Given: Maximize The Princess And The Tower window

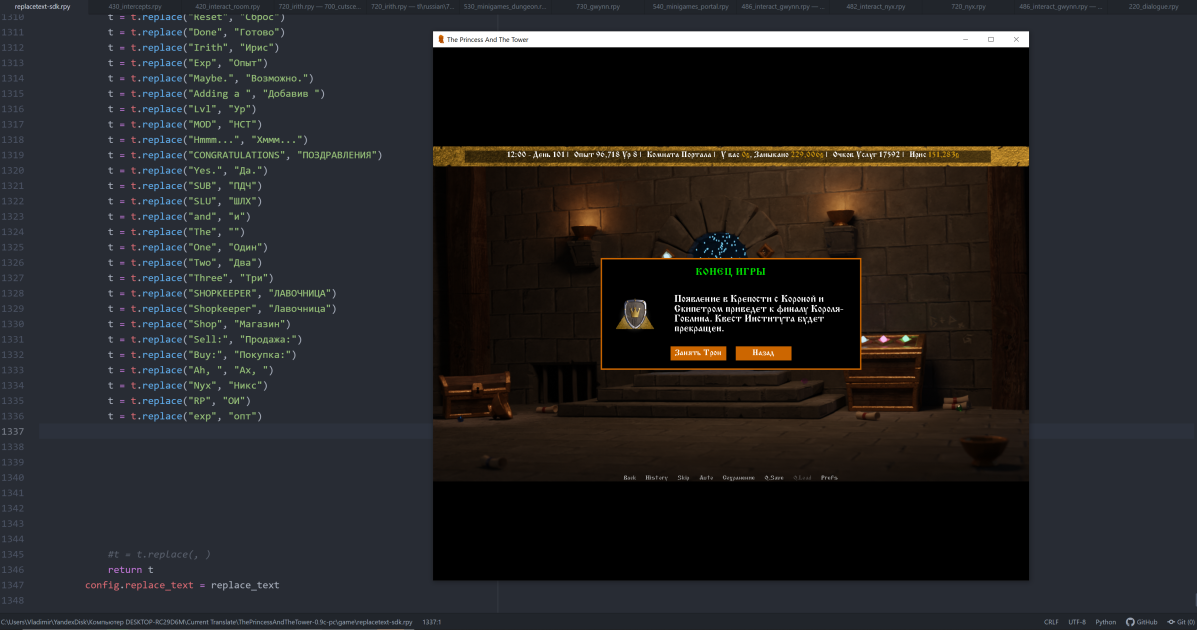Looking at the screenshot, I should [x=991, y=39].
